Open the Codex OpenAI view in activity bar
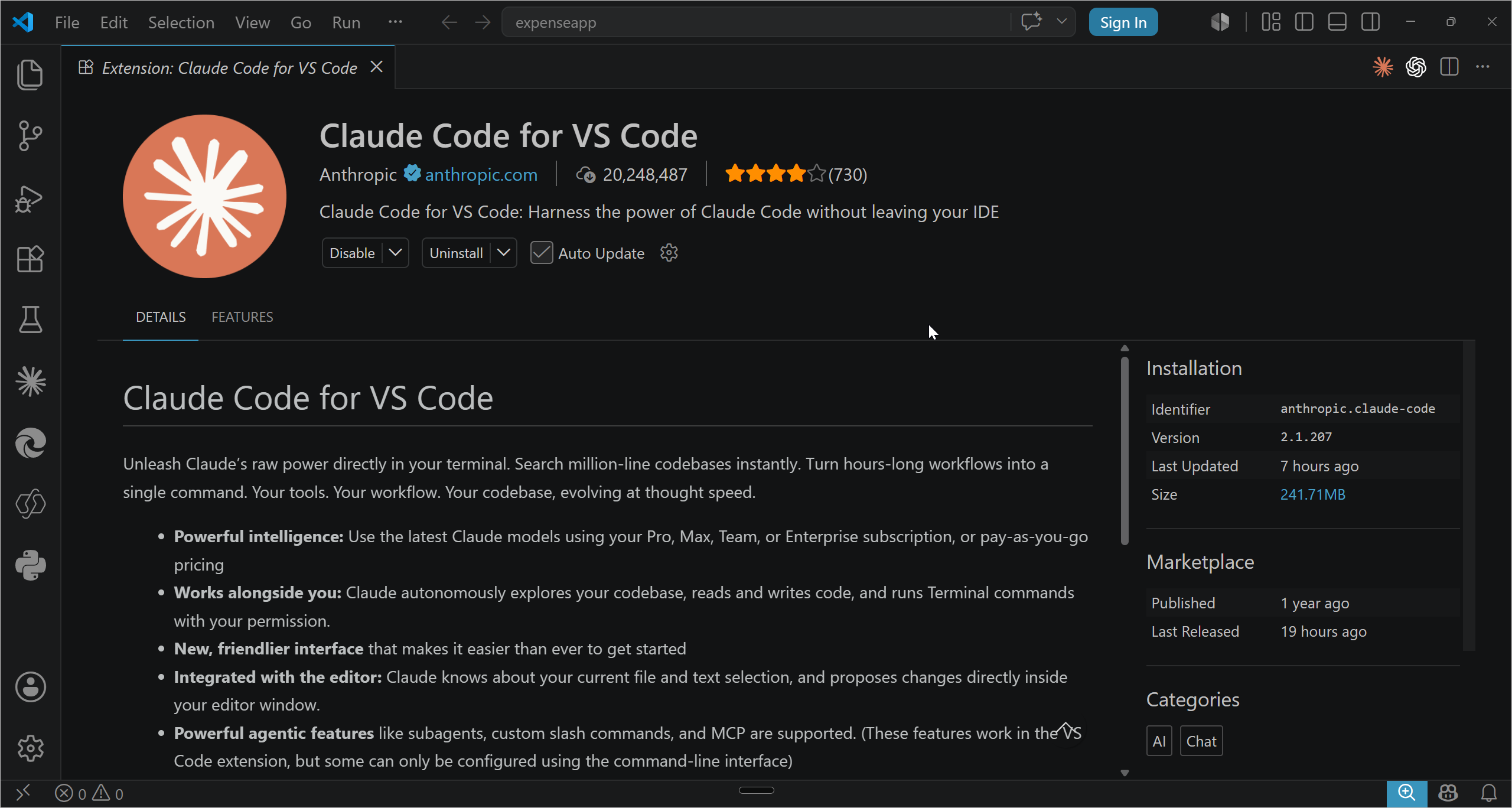The width and height of the screenshot is (1512, 808). pos(30,504)
